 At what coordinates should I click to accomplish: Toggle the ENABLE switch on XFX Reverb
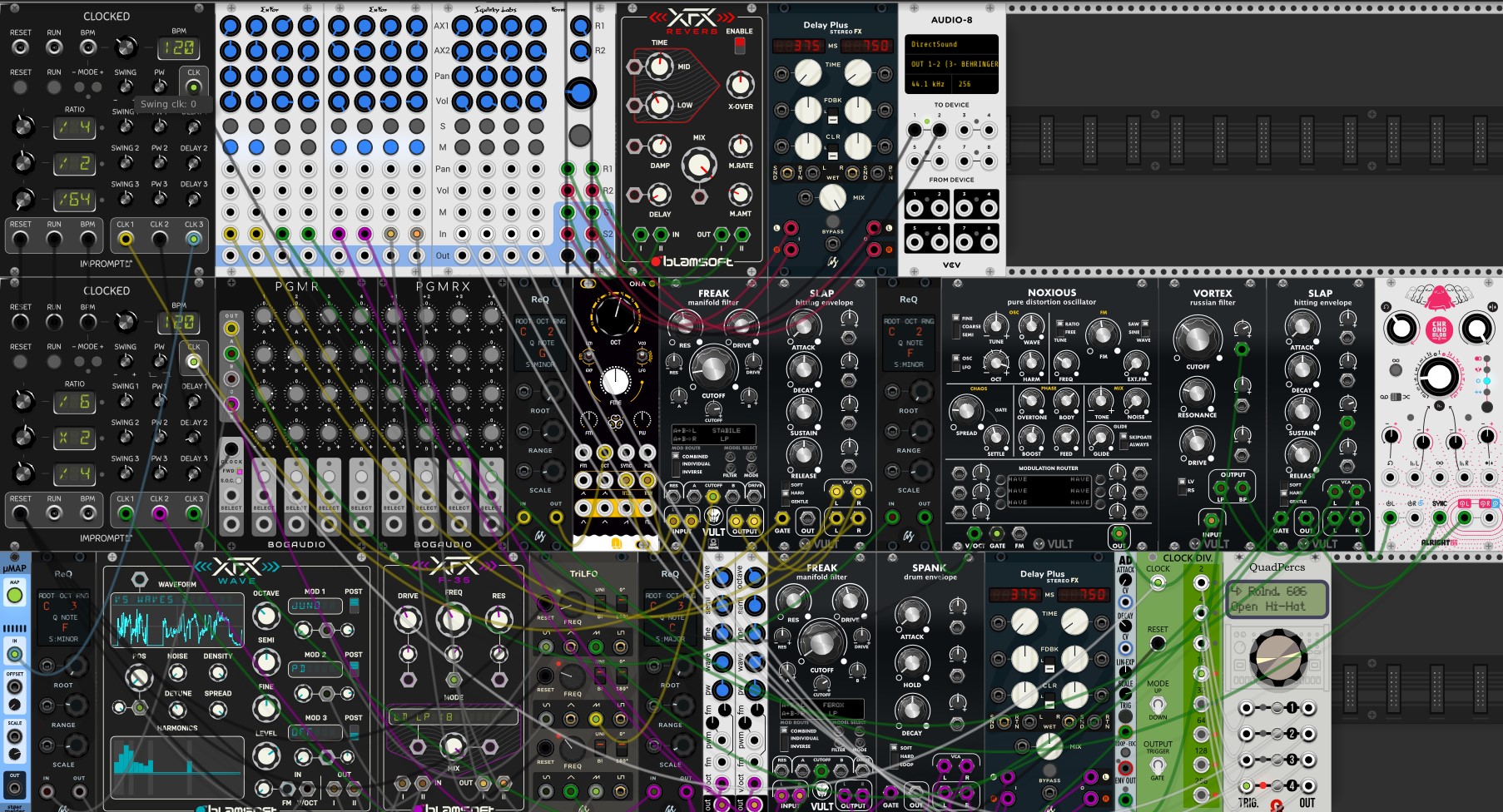(x=740, y=46)
